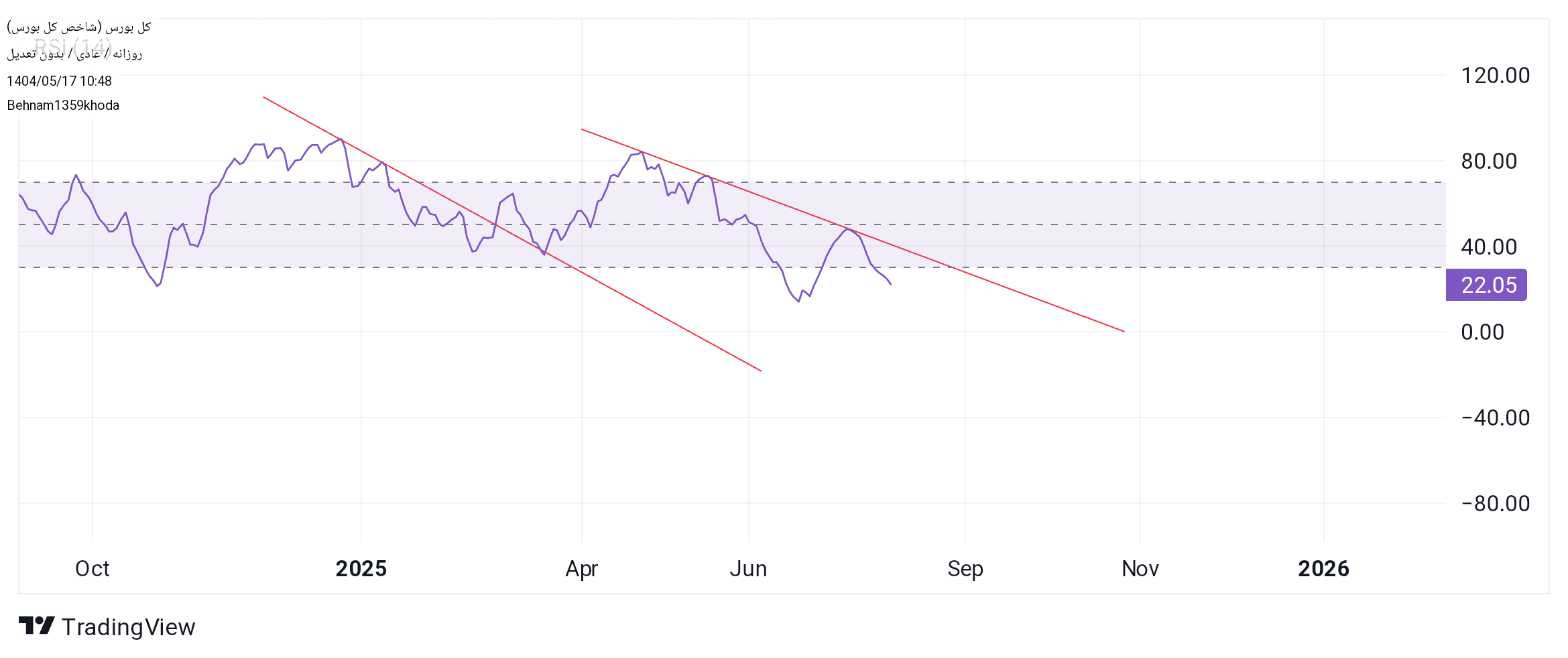The image size is (1568, 658).
Task: Click the −80.00 price axis label
Action: click(1495, 503)
